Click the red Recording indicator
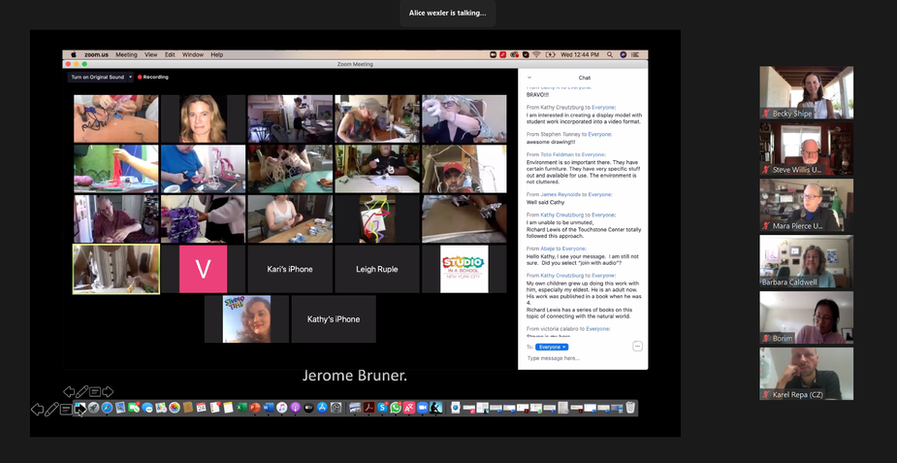897x463 pixels. 153,77
